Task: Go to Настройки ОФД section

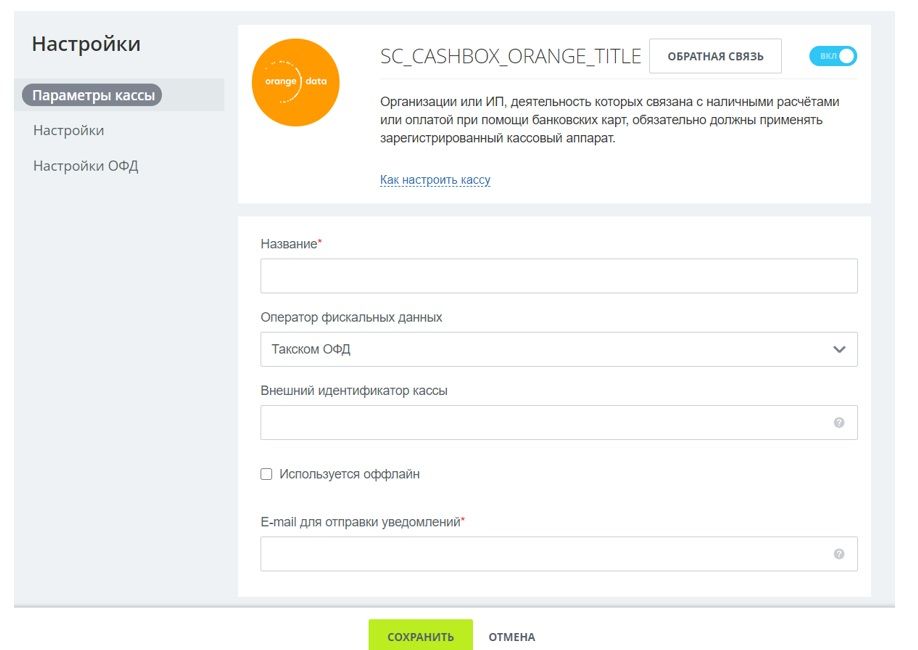Action: click(85, 166)
